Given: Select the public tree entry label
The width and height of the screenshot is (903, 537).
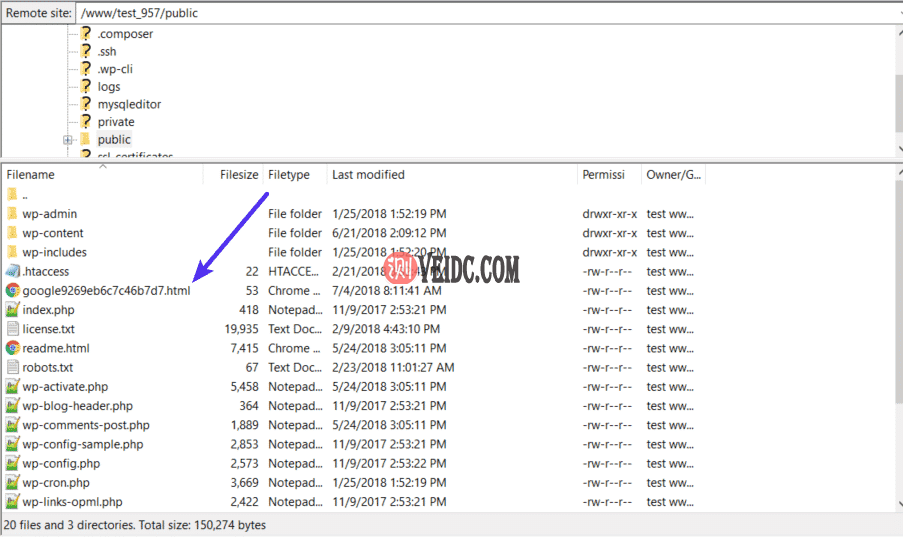Looking at the screenshot, I should [x=114, y=139].
